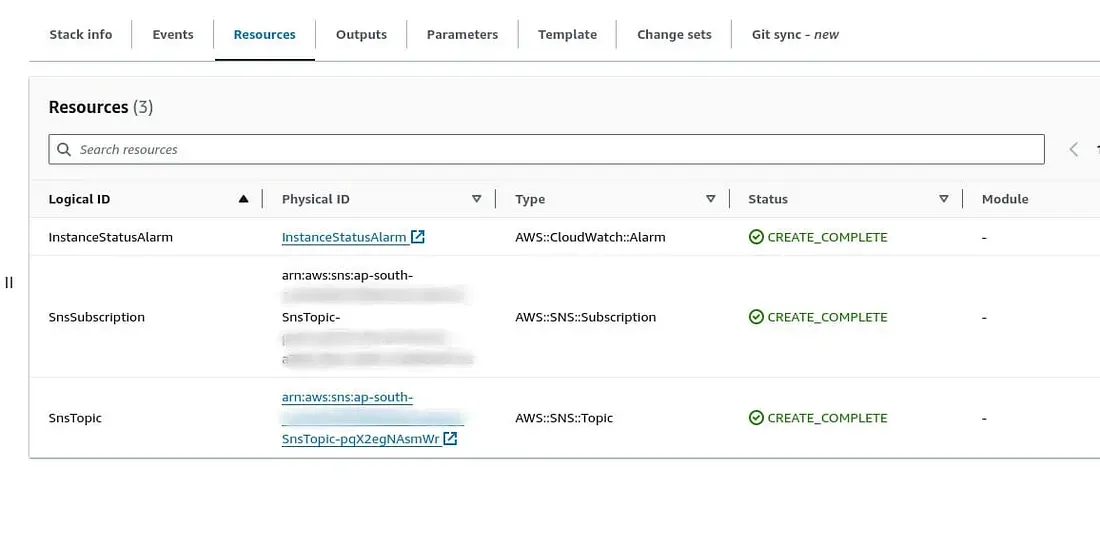Go to the Parameters tab
Image resolution: width=1100 pixels, height=544 pixels.
pyautogui.click(x=462, y=34)
